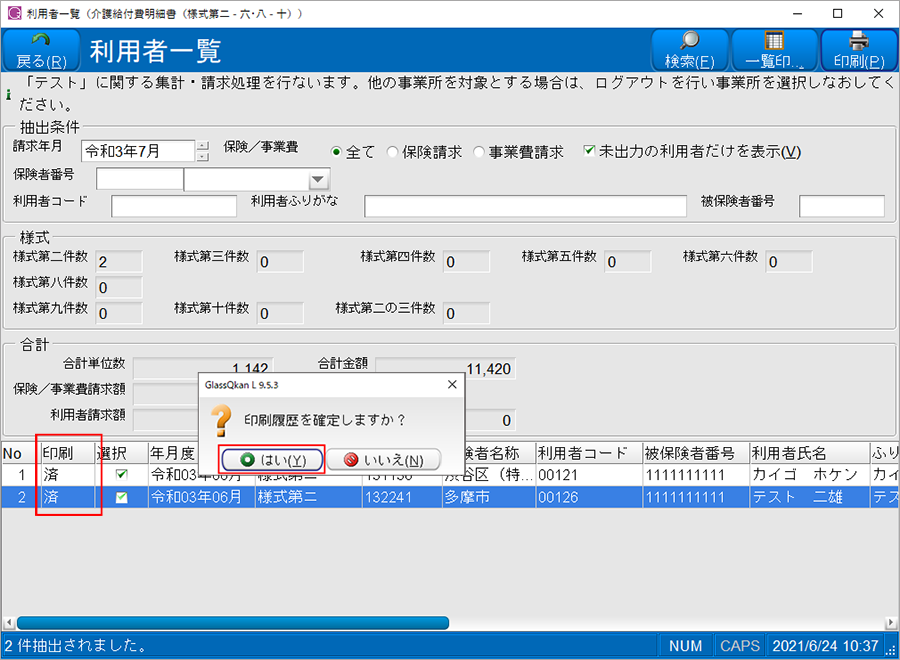The image size is (900, 660).
Task: Confirm with はい(Y) in dialog
Action: pos(272,460)
